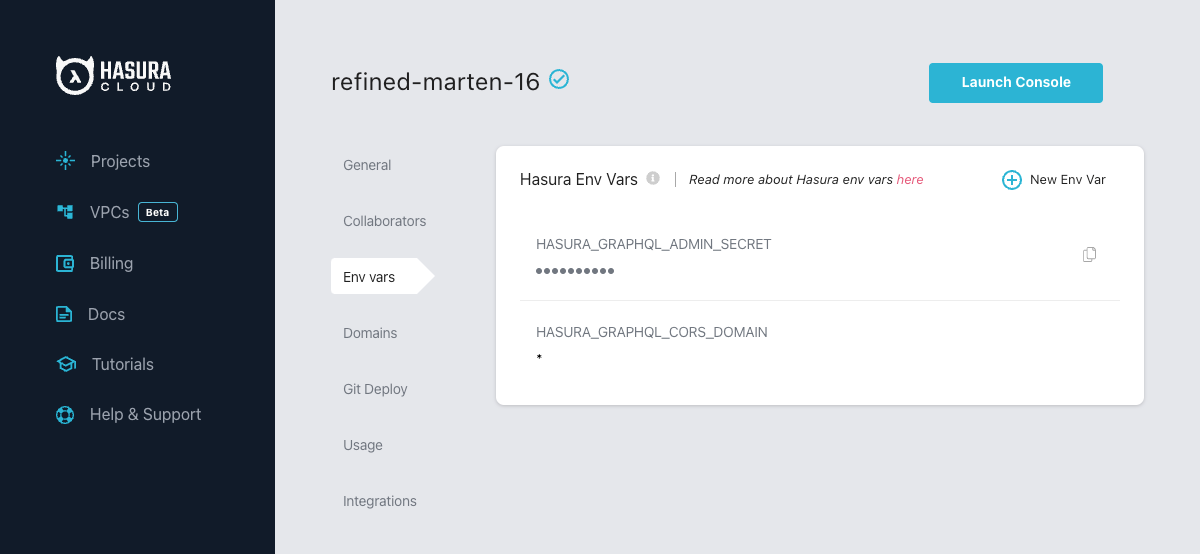Select the HASURA_GRAPHQL_ADMIN_SECRET variable name
This screenshot has height=554, width=1200.
(x=654, y=244)
